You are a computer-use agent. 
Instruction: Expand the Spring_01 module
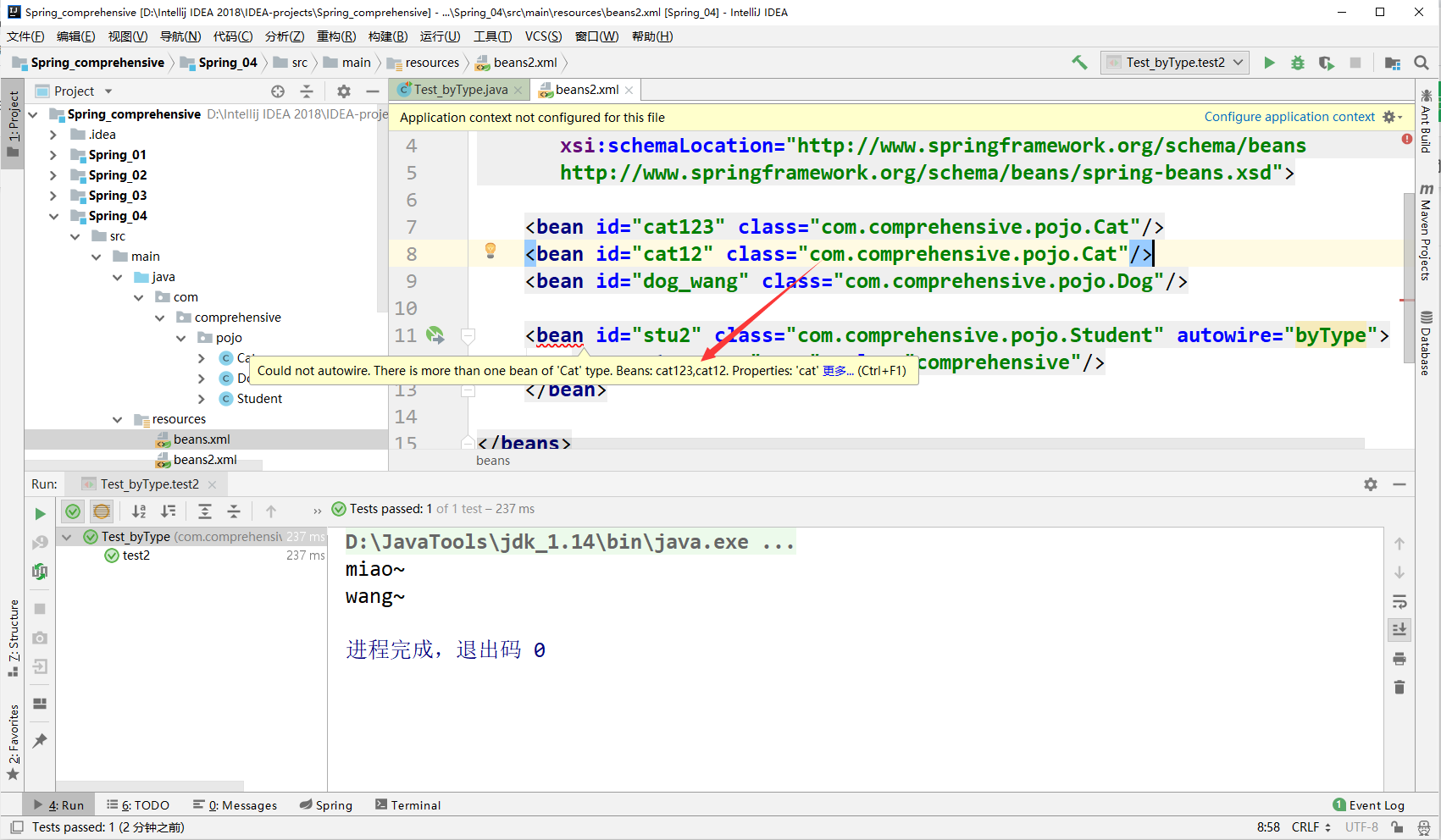(53, 155)
